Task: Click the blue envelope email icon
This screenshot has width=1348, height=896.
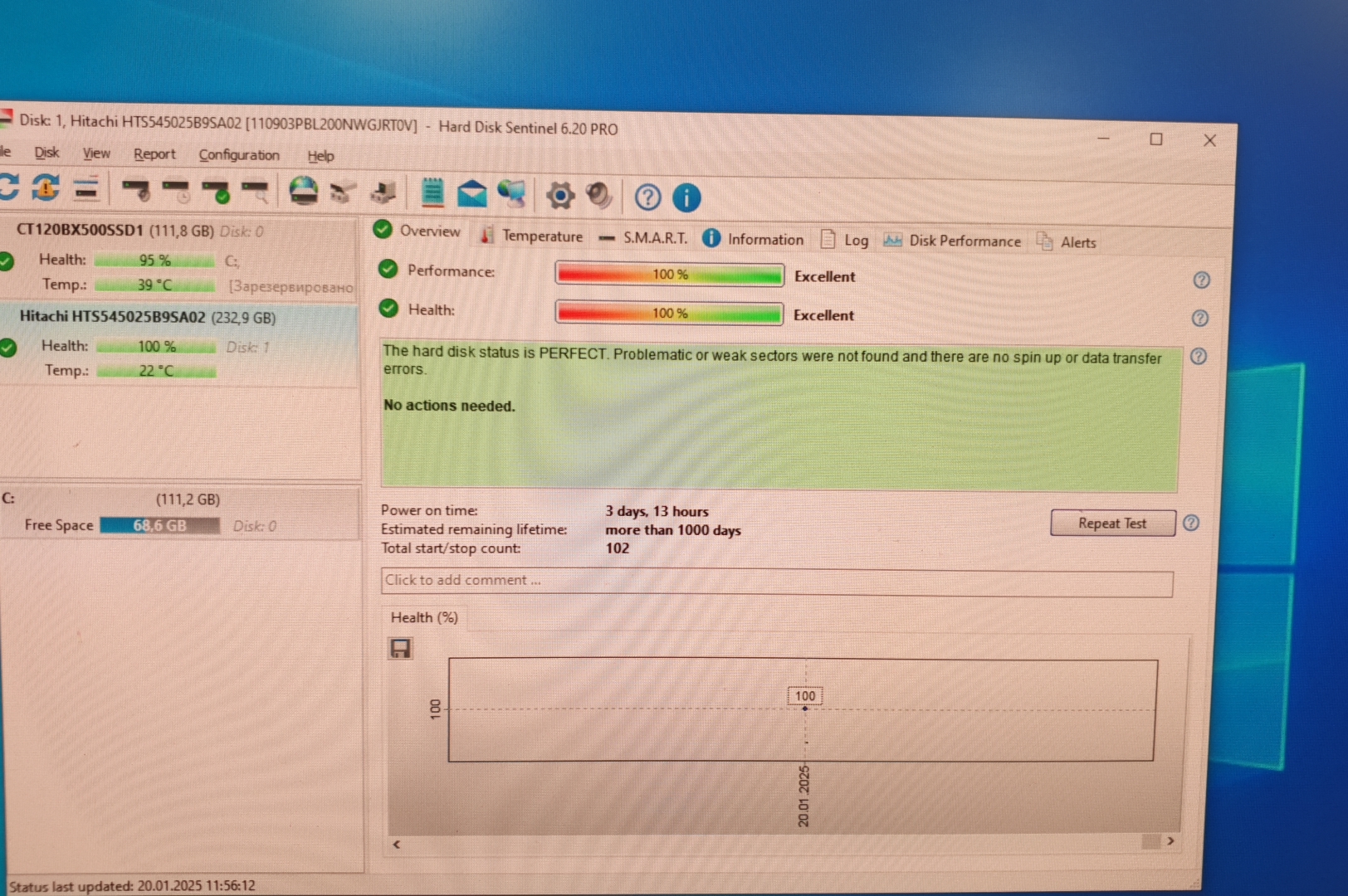Action: click(471, 194)
